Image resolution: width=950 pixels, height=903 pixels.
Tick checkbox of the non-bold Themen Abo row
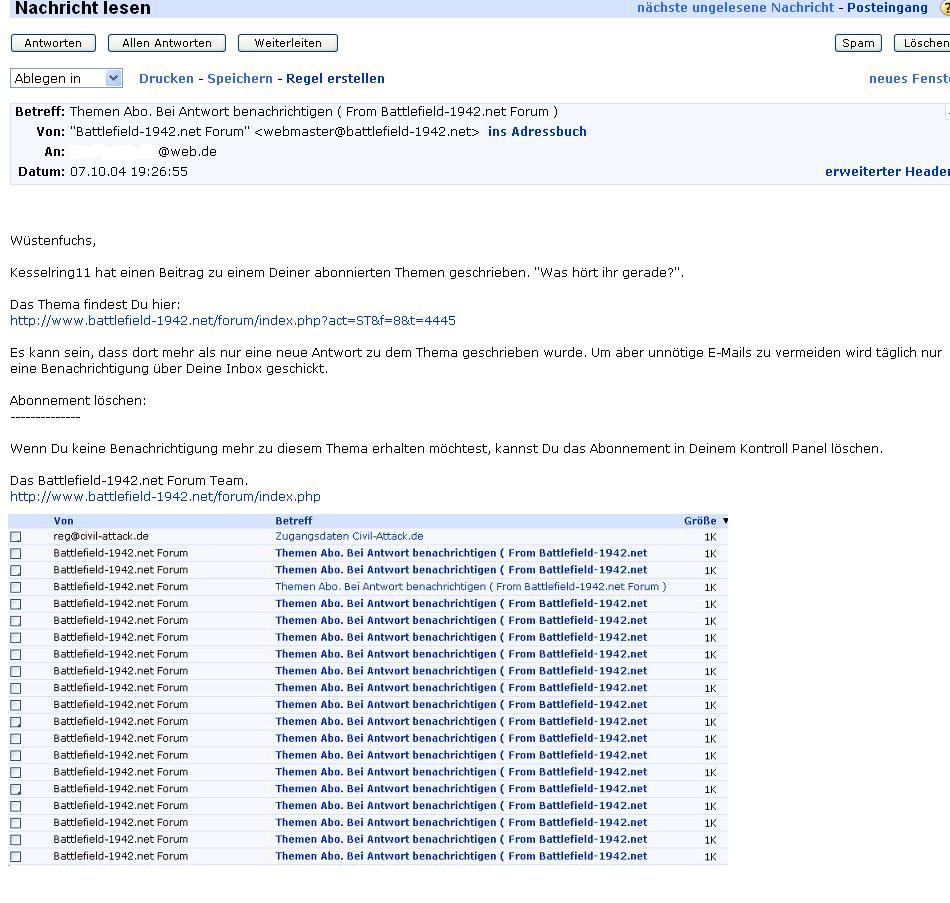[16, 587]
